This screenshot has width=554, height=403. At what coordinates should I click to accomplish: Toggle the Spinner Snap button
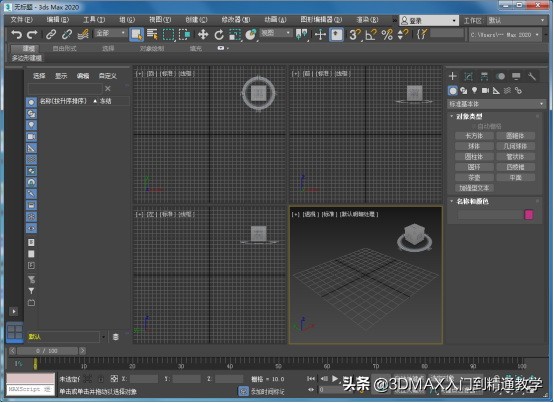click(x=403, y=34)
